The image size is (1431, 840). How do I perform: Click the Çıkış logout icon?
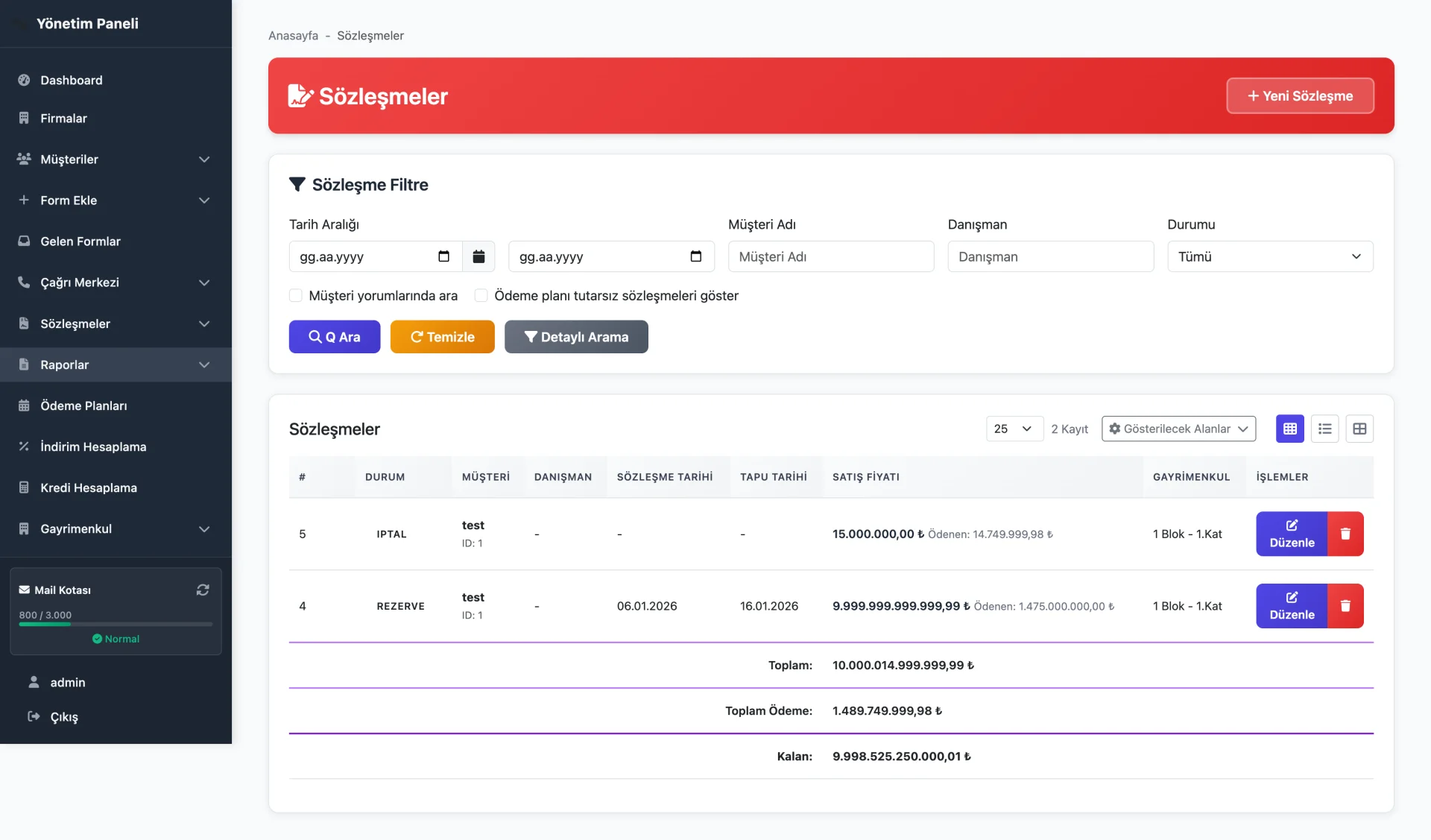pos(34,716)
